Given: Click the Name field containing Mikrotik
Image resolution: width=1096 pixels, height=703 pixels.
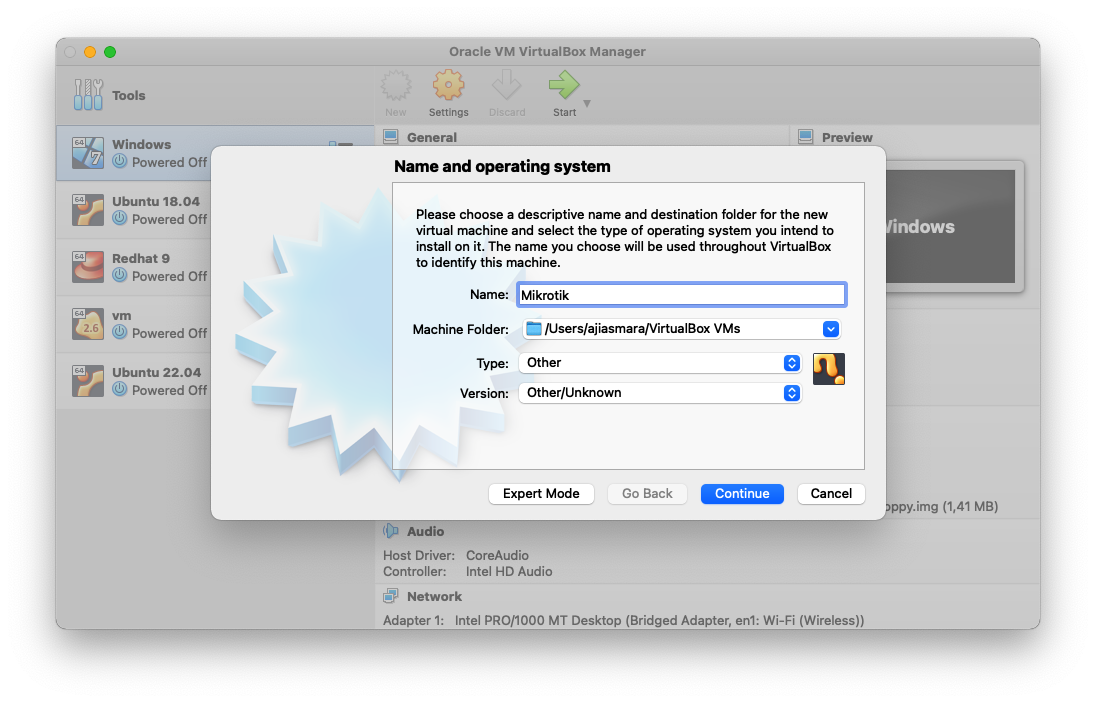Looking at the screenshot, I should [x=682, y=295].
